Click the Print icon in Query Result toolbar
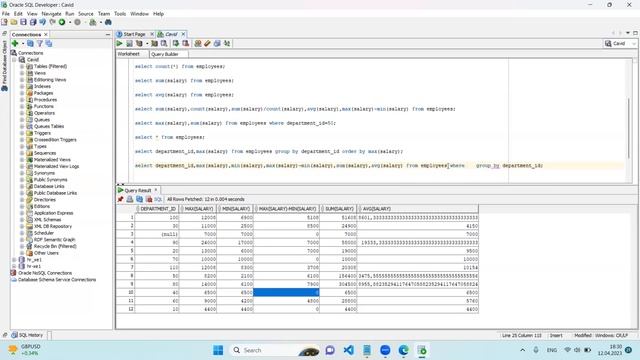Screen dimensions: 640x360 coord(130,199)
